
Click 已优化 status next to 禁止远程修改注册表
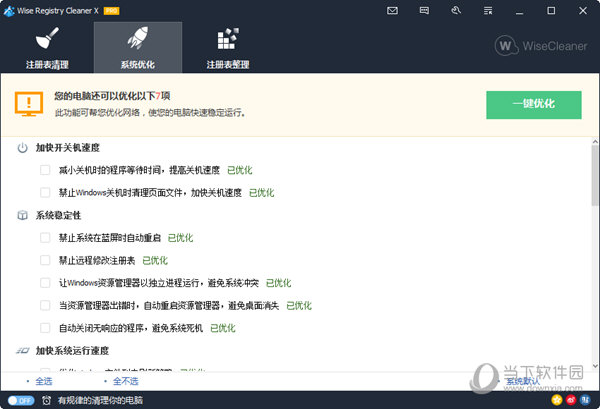[155, 261]
